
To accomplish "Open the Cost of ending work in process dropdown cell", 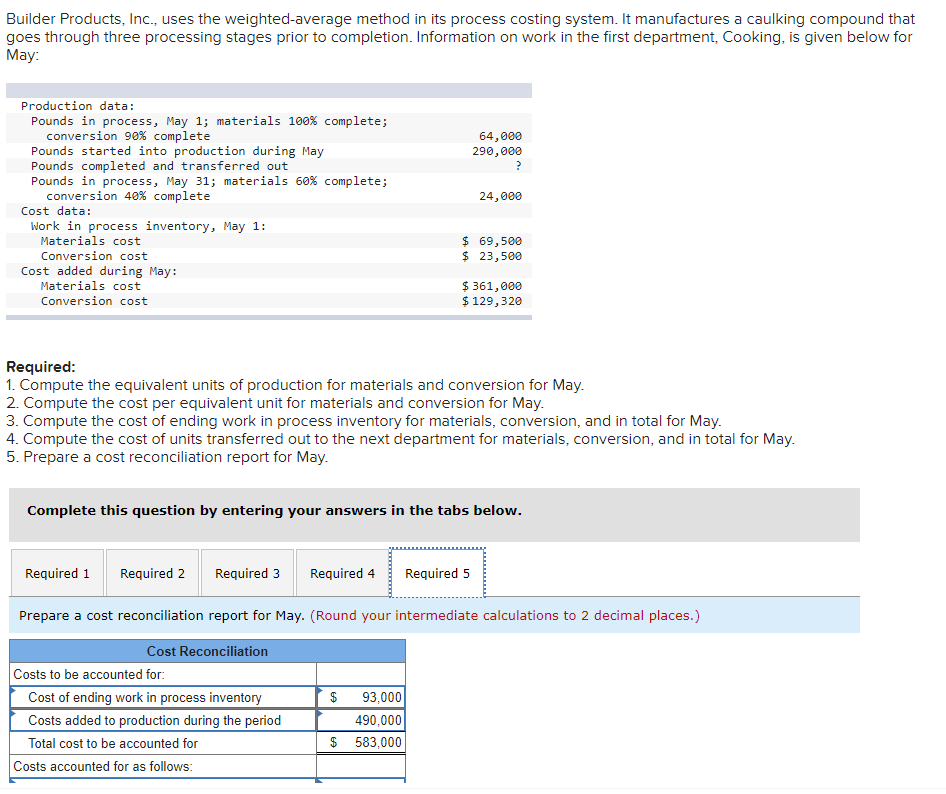I will coord(160,698).
